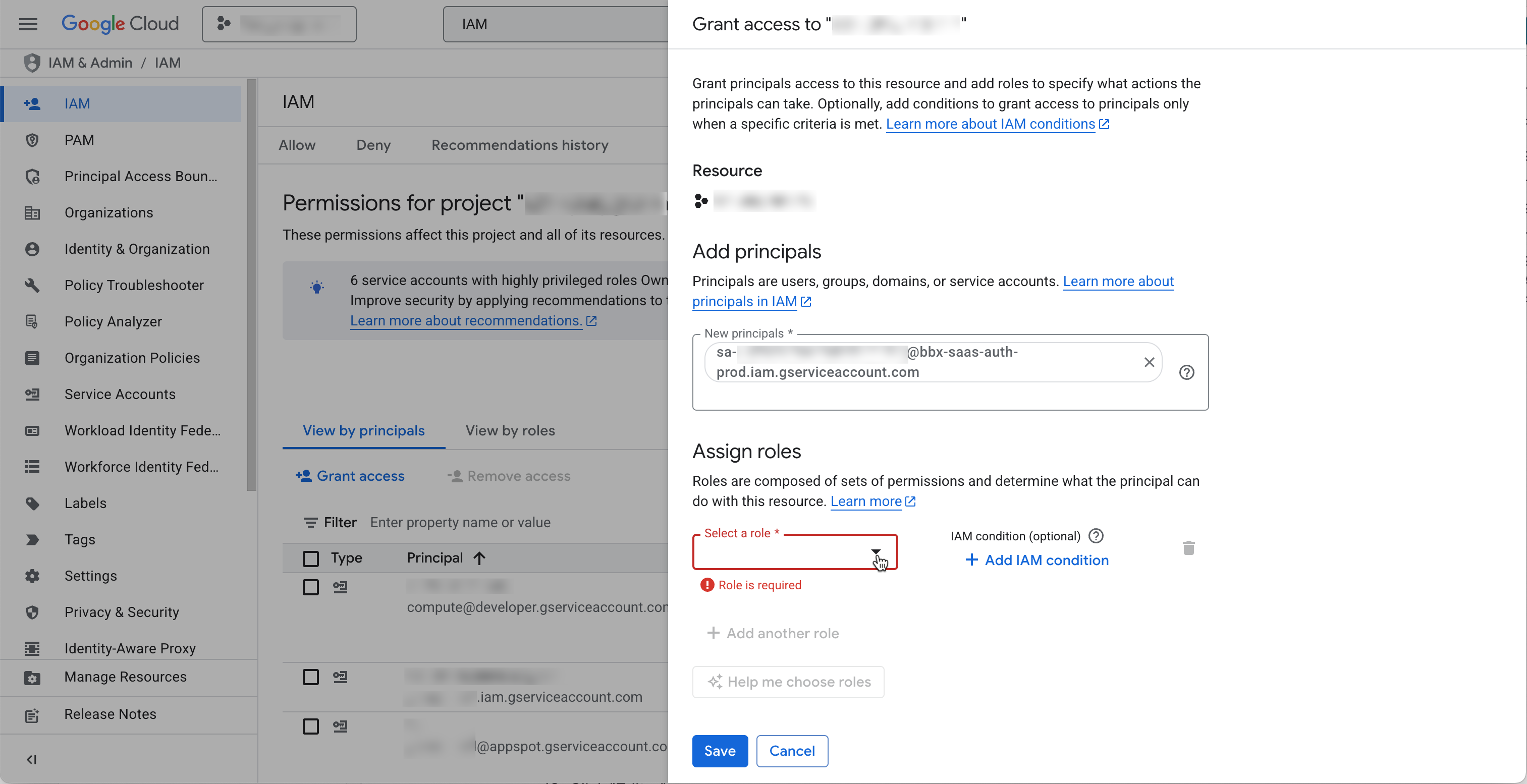Click the delete role trash icon
Image resolution: width=1527 pixels, height=784 pixels.
click(x=1188, y=548)
